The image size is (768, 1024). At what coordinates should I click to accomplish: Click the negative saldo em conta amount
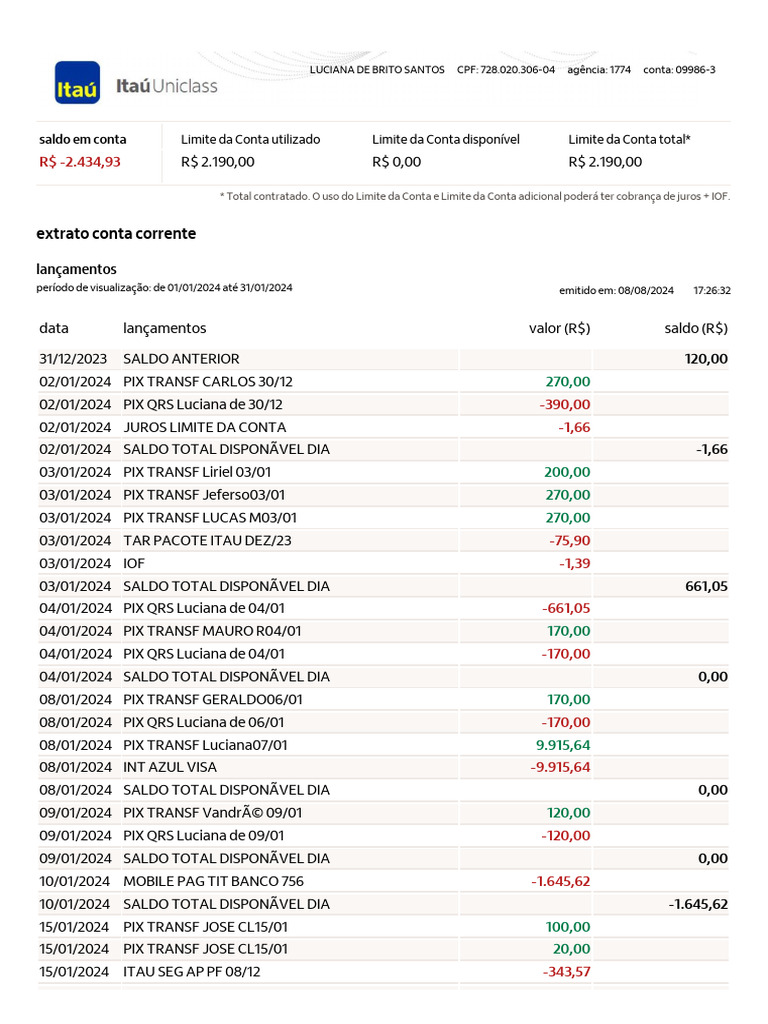coord(80,162)
